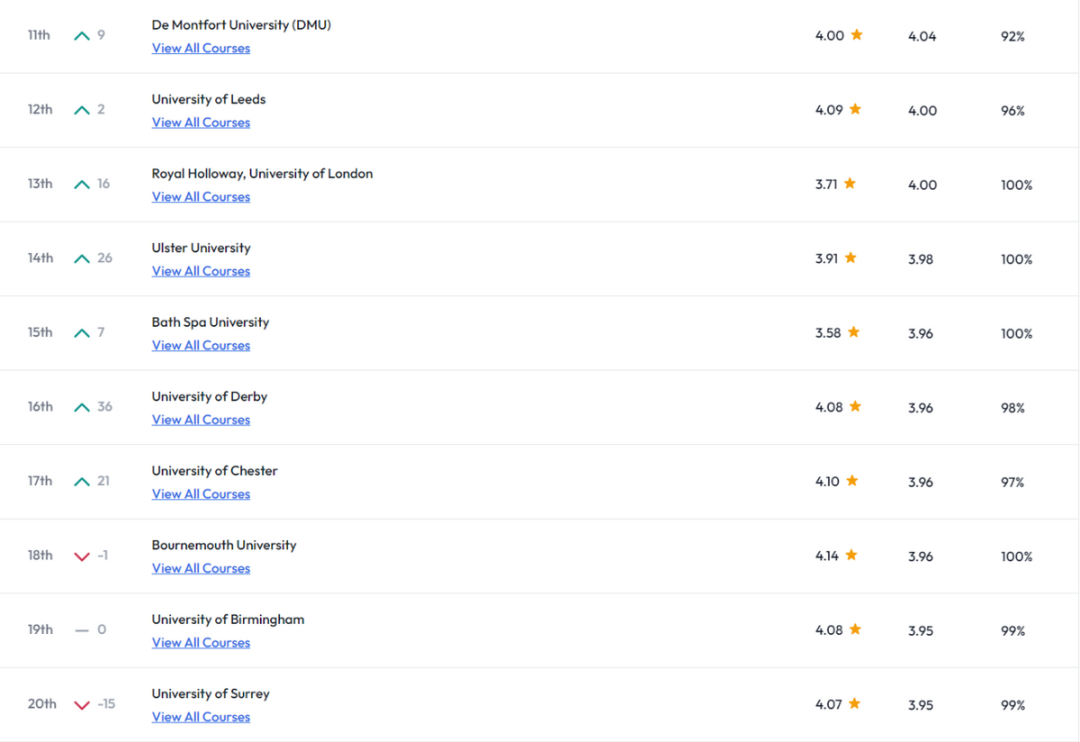Select the De Montfort University (DMU) name

click(241, 25)
